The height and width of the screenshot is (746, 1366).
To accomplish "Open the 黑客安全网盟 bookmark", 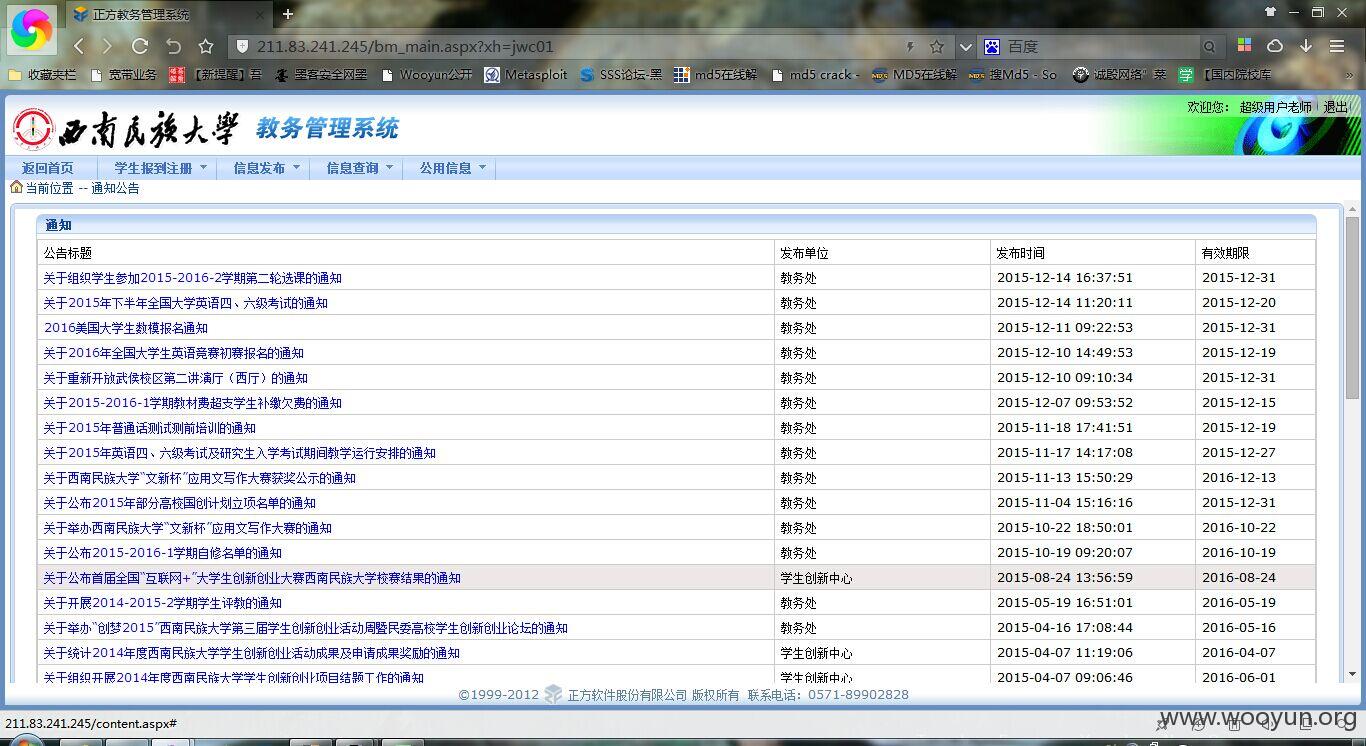I will pyautogui.click(x=321, y=74).
